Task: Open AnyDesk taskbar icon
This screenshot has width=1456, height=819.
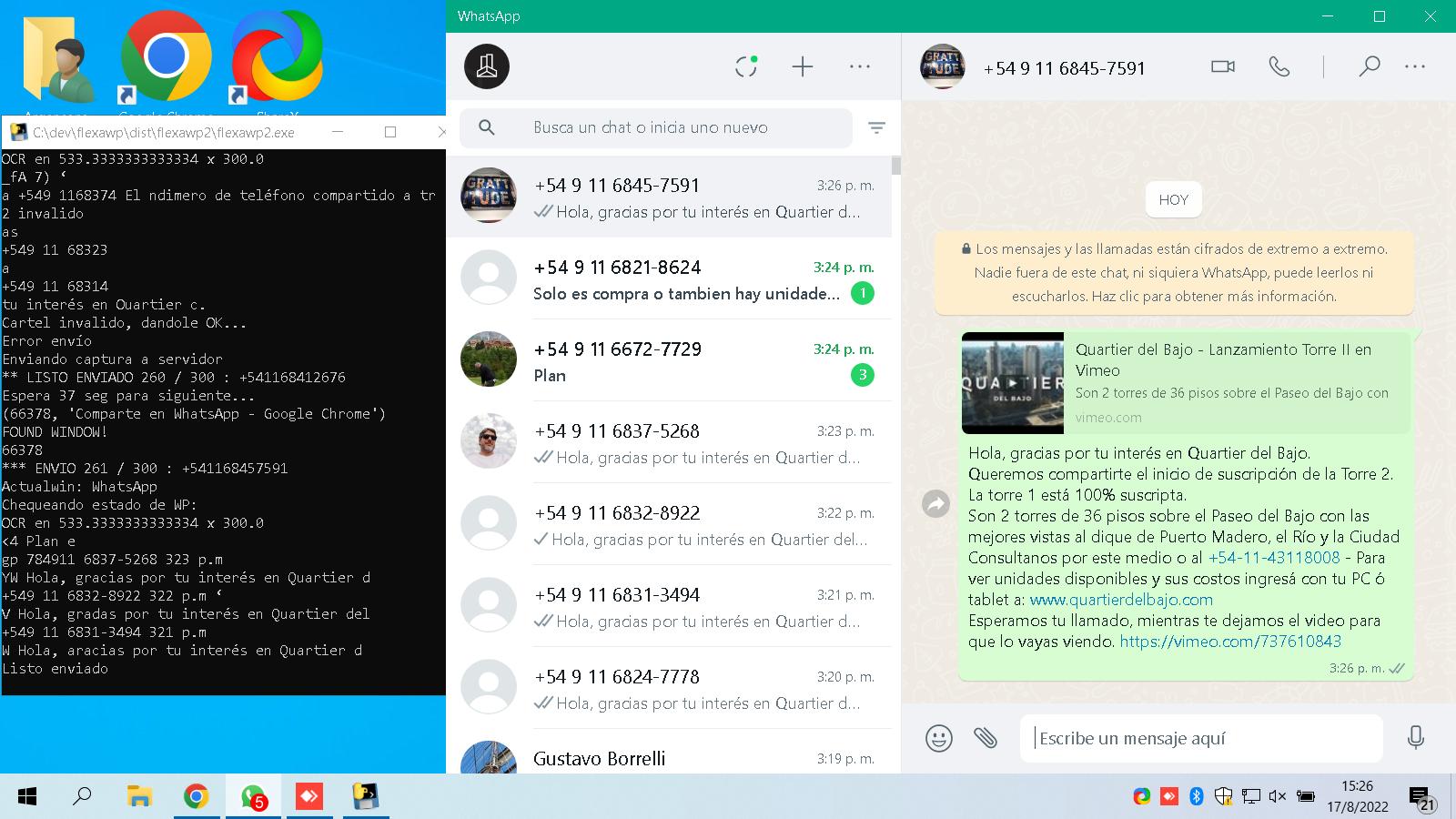Action: coord(309,797)
